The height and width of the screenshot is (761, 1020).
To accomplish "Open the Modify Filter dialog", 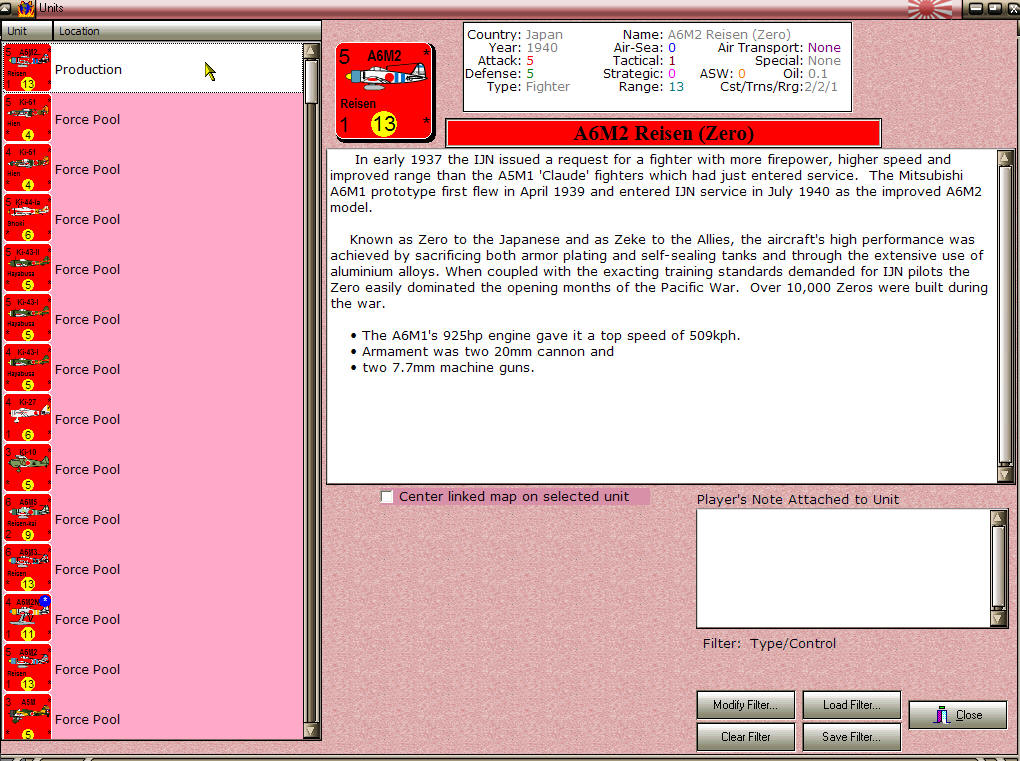I will [745, 705].
